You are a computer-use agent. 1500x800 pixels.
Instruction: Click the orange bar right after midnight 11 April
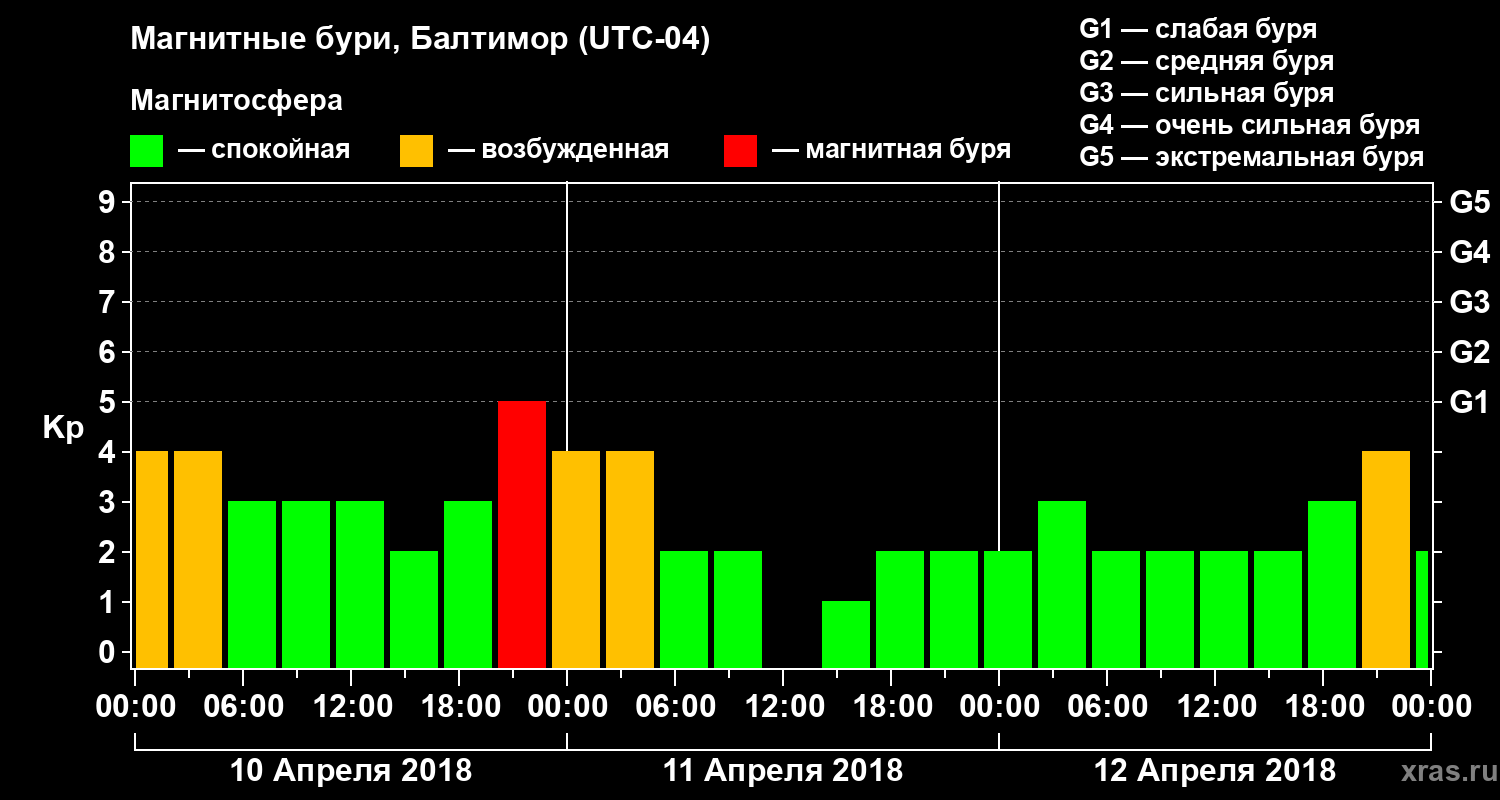576,559
